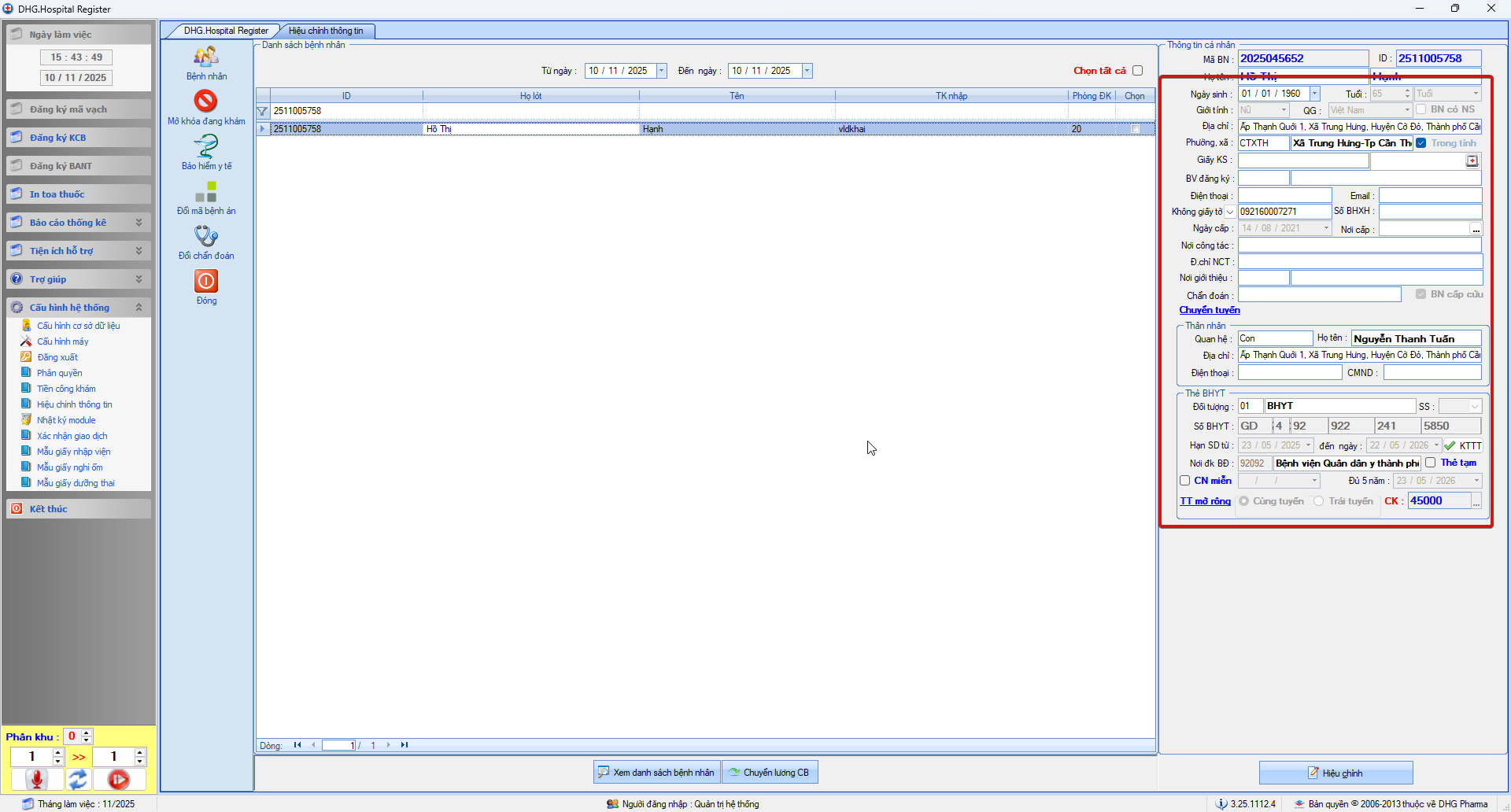Click the Mở khóa đang khám icon
Image resolution: width=1511 pixels, height=812 pixels.
click(206, 101)
